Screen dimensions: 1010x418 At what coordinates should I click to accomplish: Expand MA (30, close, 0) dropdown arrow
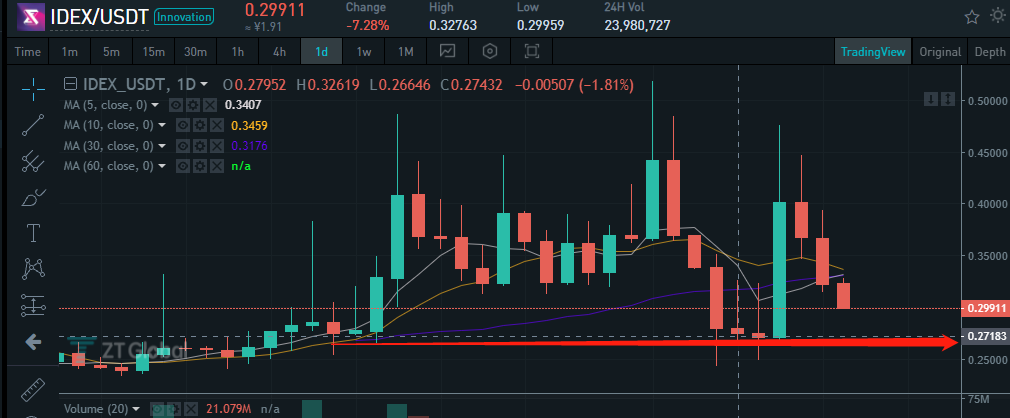162,146
